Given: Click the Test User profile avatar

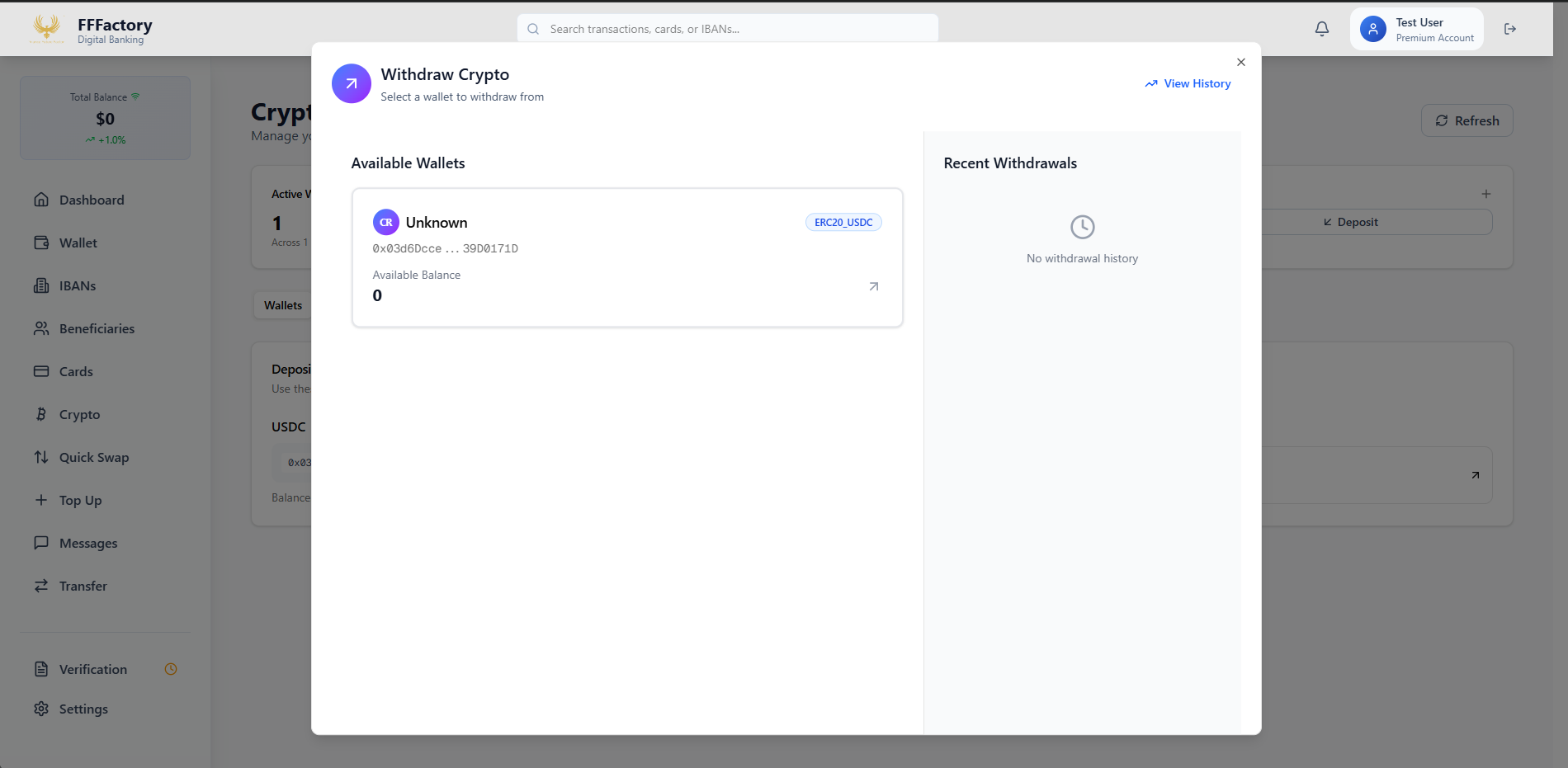Looking at the screenshot, I should 1372,30.
